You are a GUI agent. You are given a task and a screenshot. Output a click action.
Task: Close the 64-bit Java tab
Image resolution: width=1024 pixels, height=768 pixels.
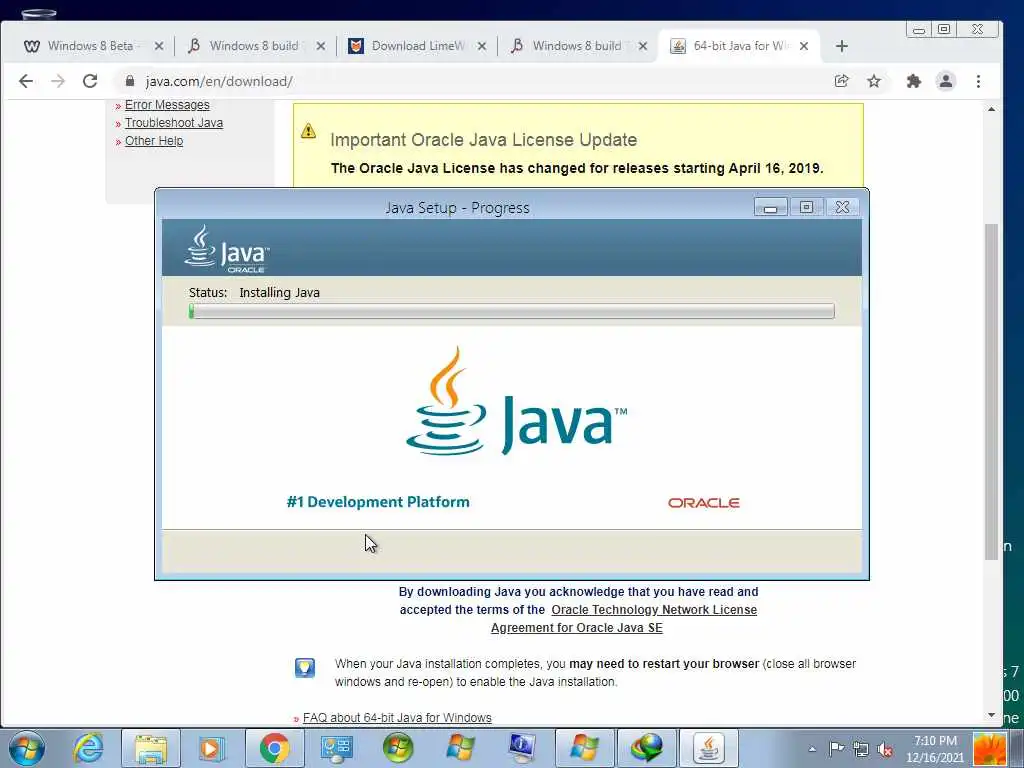pos(805,46)
